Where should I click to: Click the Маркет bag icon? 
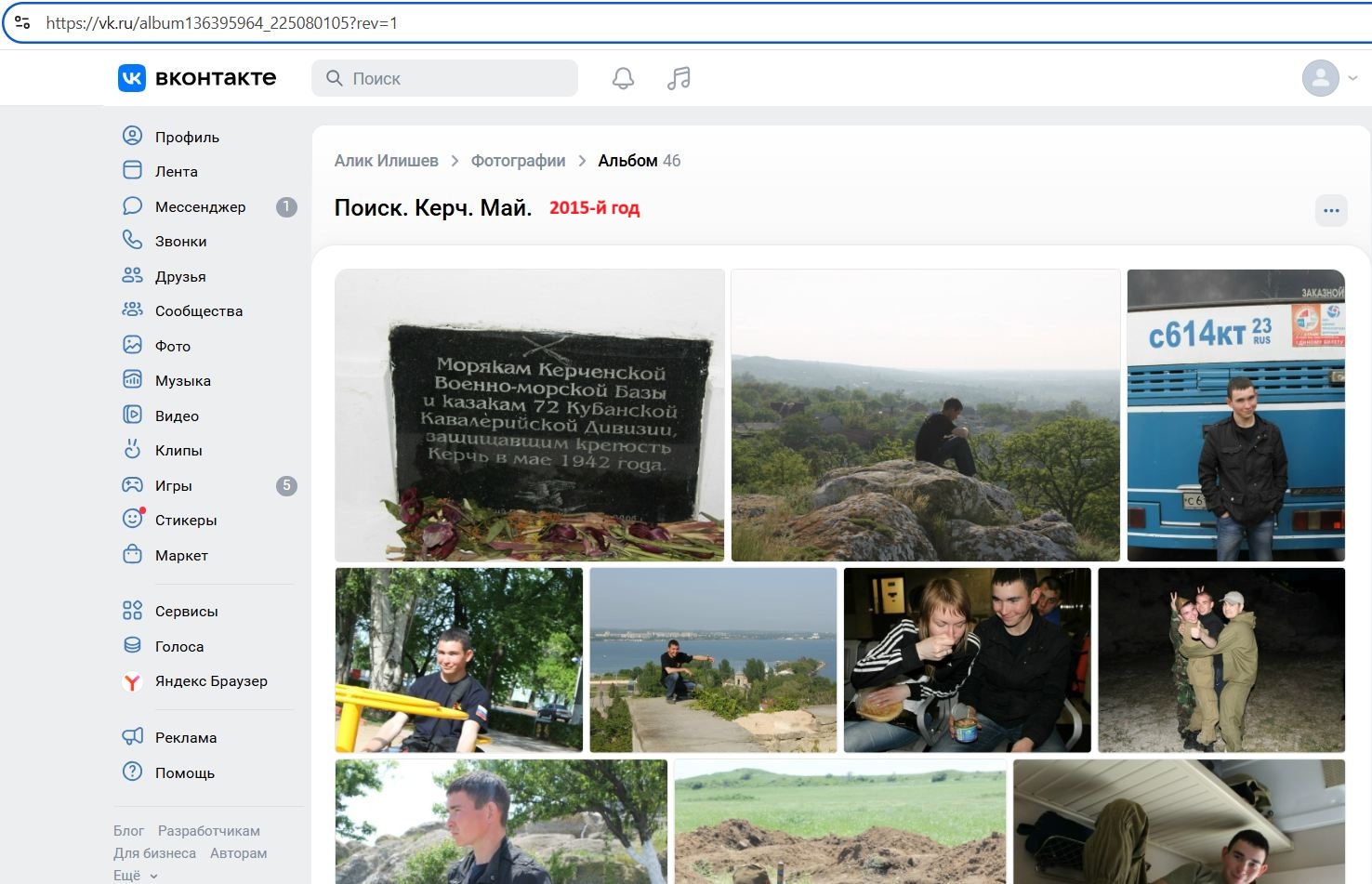(133, 555)
